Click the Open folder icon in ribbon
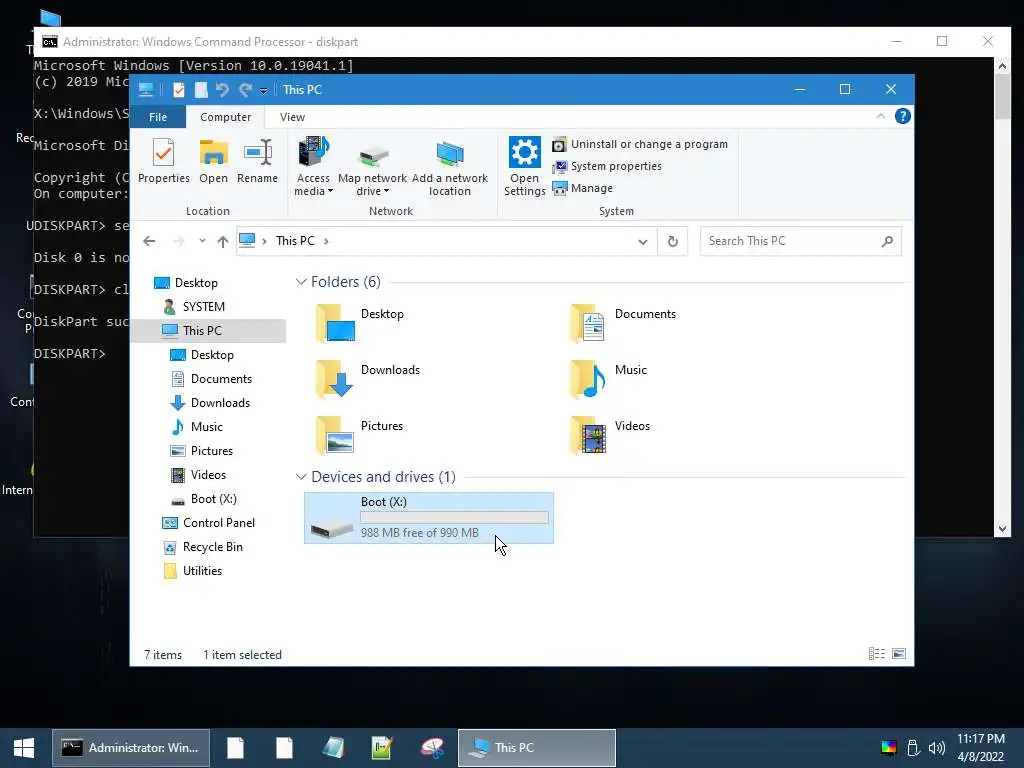This screenshot has height=768, width=1024. pyautogui.click(x=214, y=161)
